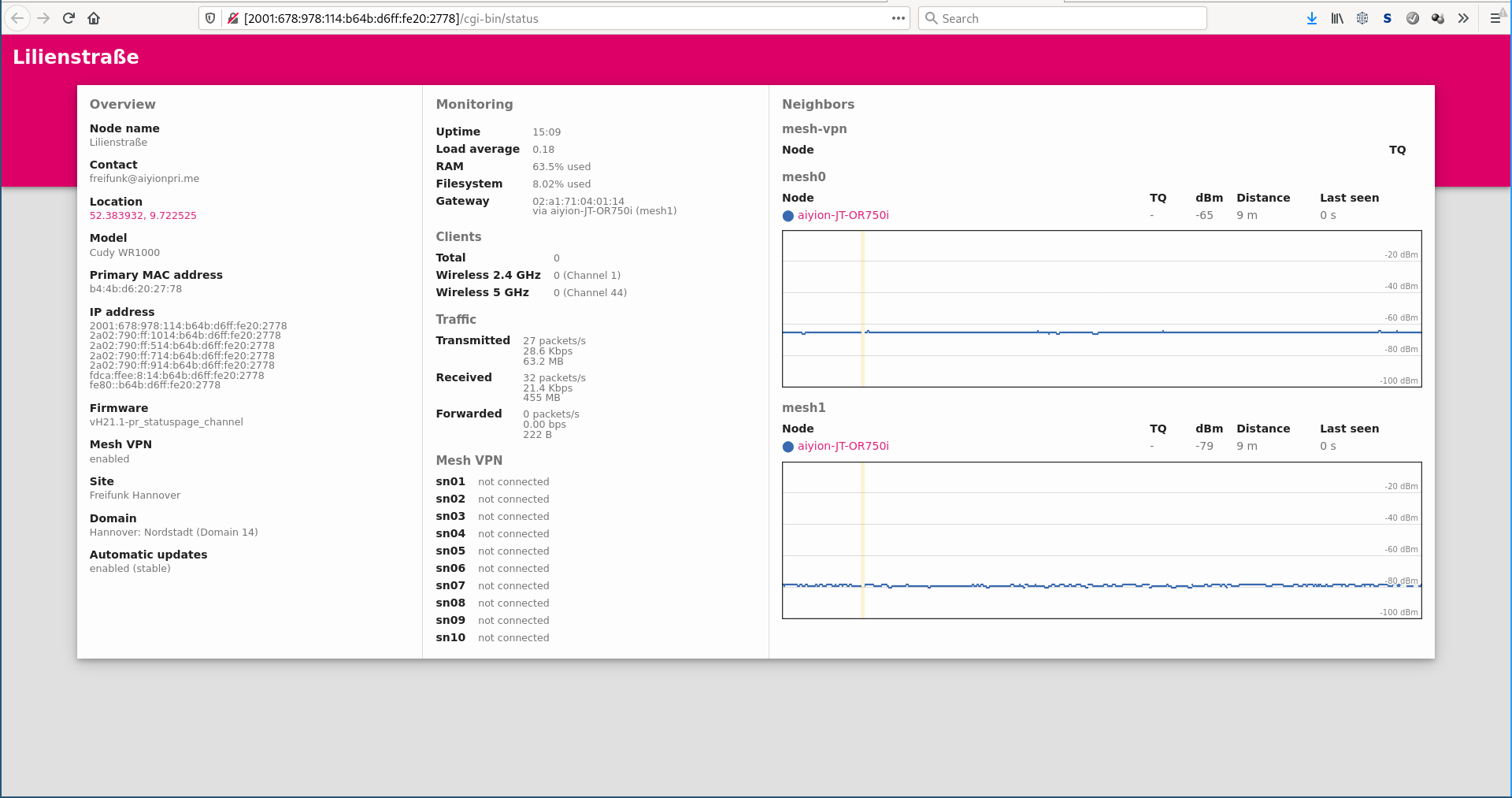Click the load average value 0.18
Screen dimensions: 1512x798
543,150
